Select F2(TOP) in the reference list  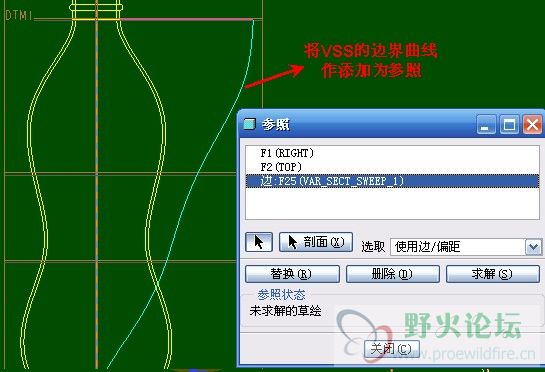click(281, 167)
